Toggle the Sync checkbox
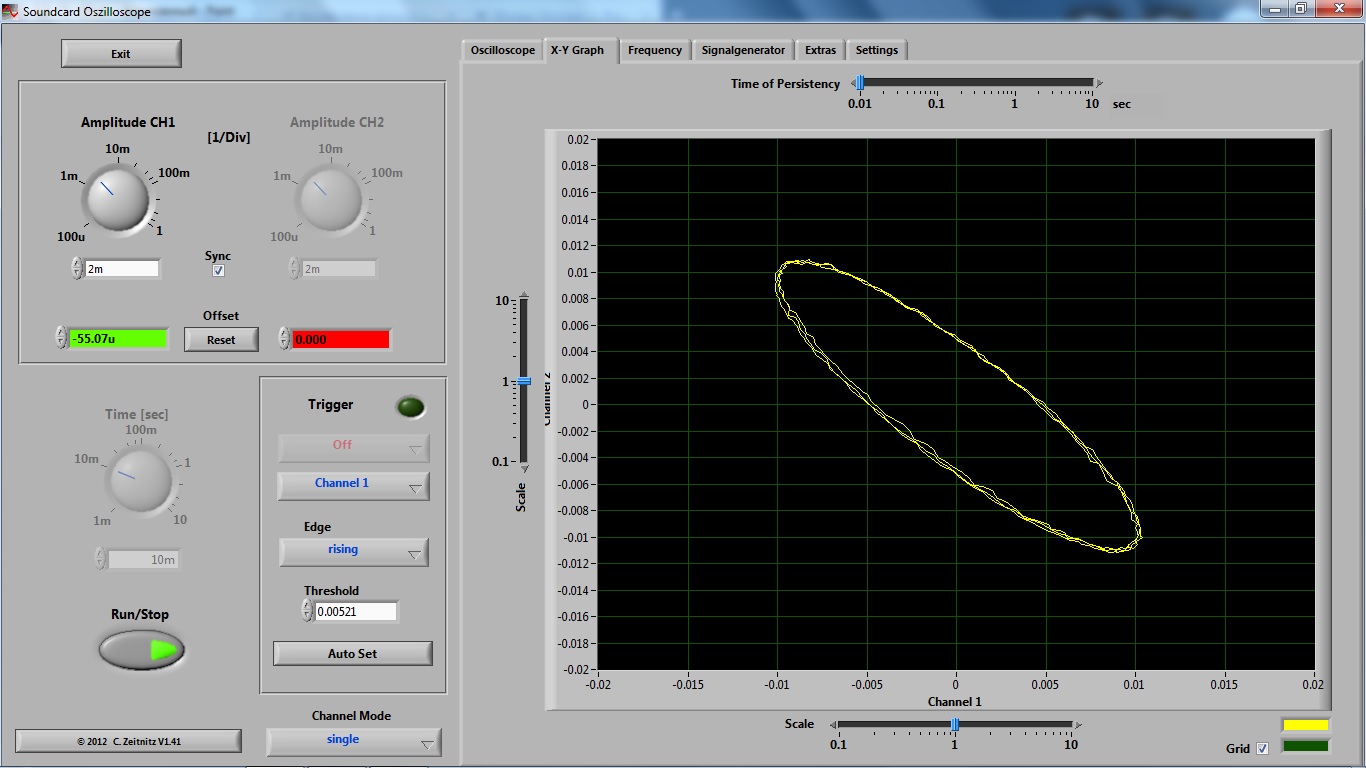Screen dimensions: 1366x768 coord(218,271)
